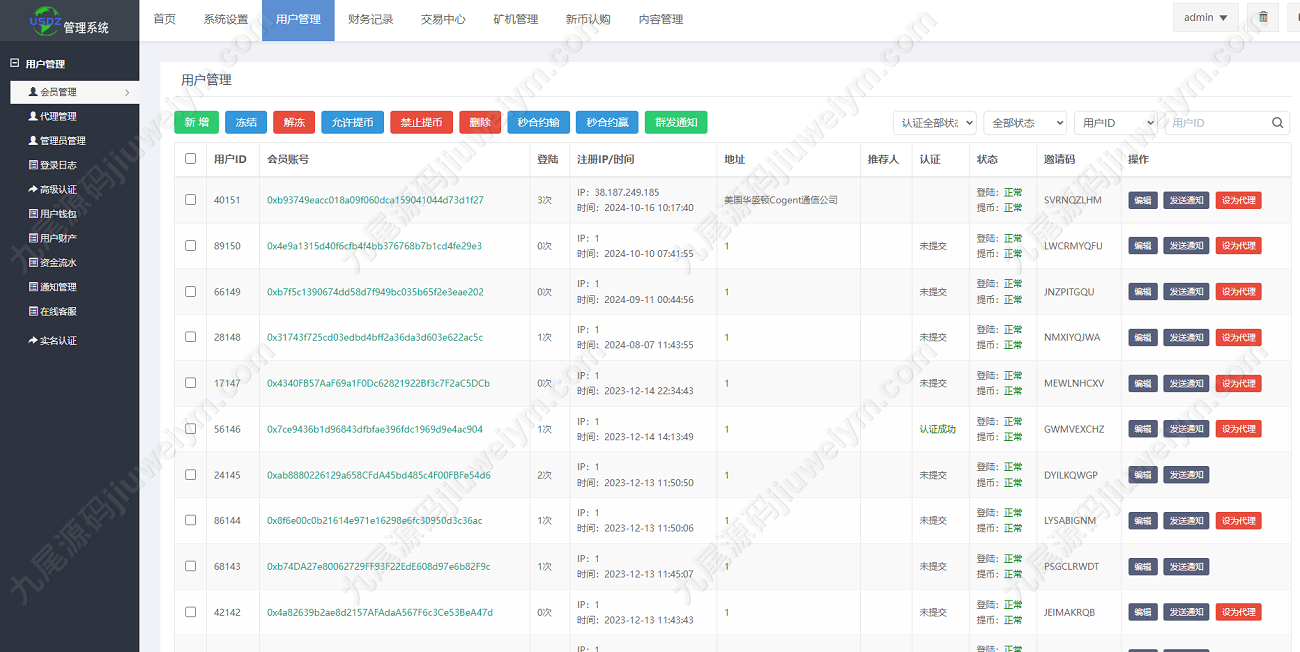The height and width of the screenshot is (652, 1300).
Task: Open 用户钱包 sidebar entry
Action: click(52, 213)
